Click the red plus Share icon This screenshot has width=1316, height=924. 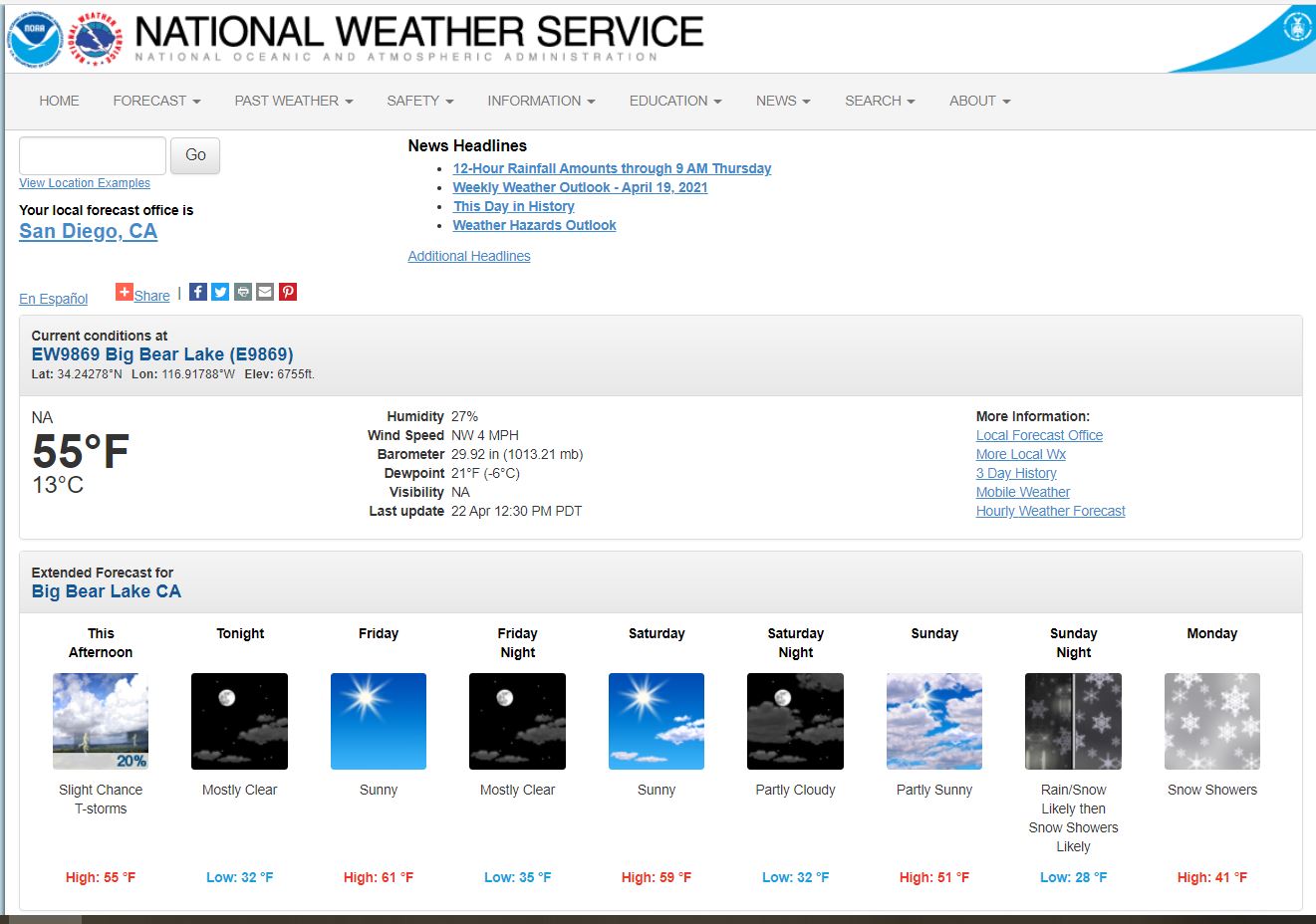[x=125, y=292]
